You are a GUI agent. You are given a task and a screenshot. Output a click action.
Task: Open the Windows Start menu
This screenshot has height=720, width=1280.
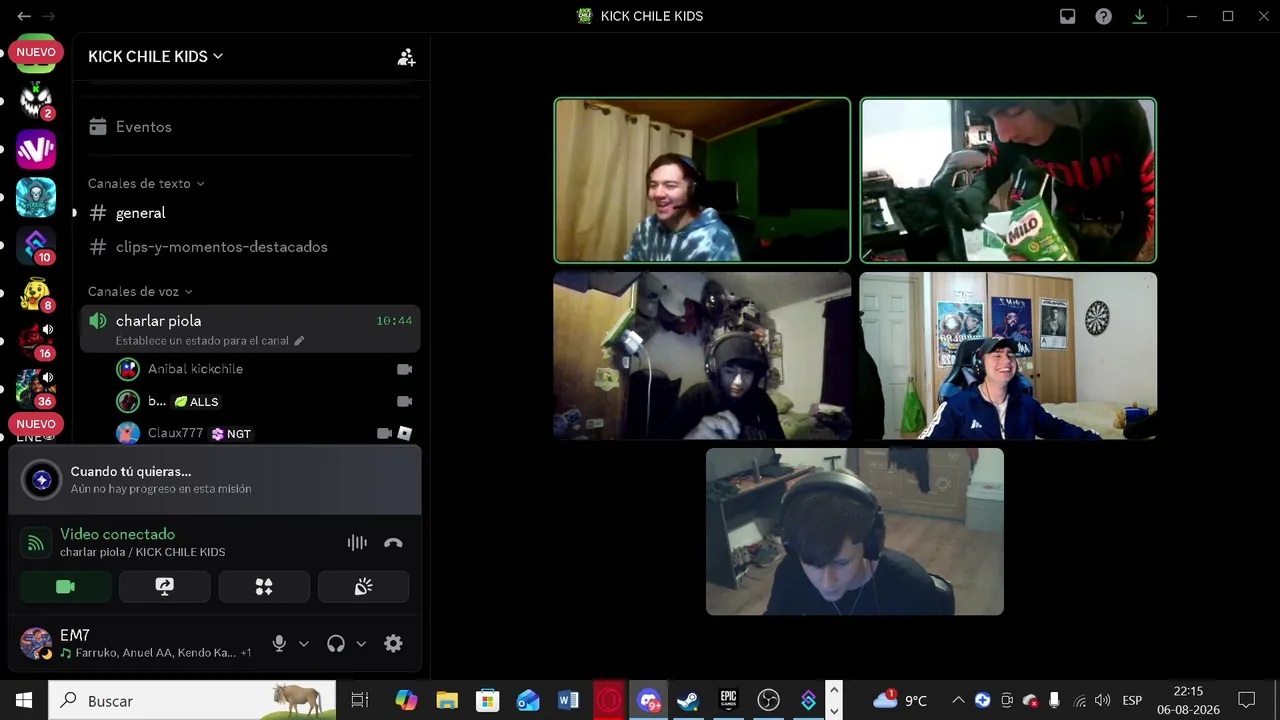tap(24, 700)
